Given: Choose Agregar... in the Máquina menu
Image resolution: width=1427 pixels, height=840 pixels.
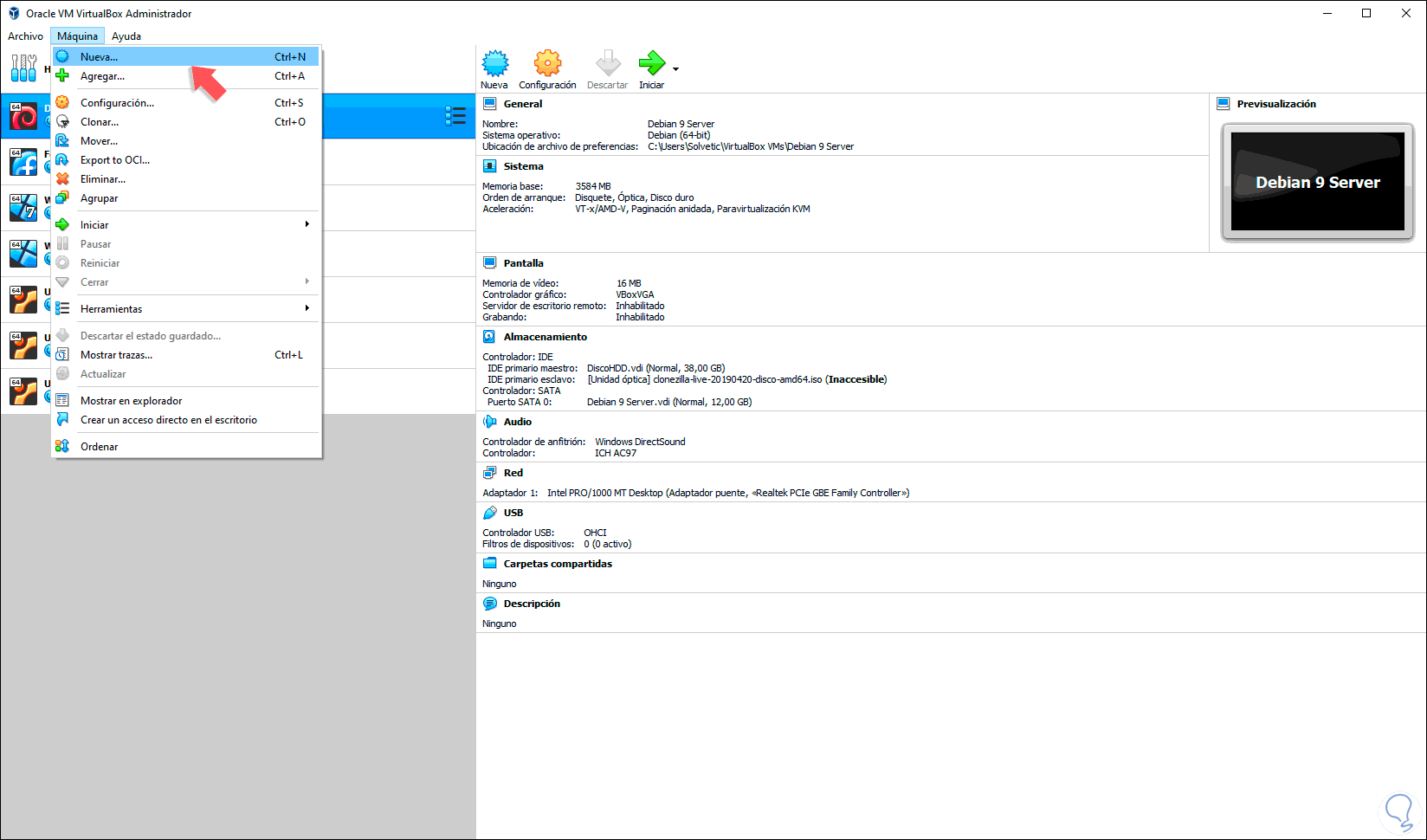Looking at the screenshot, I should pyautogui.click(x=186, y=76).
